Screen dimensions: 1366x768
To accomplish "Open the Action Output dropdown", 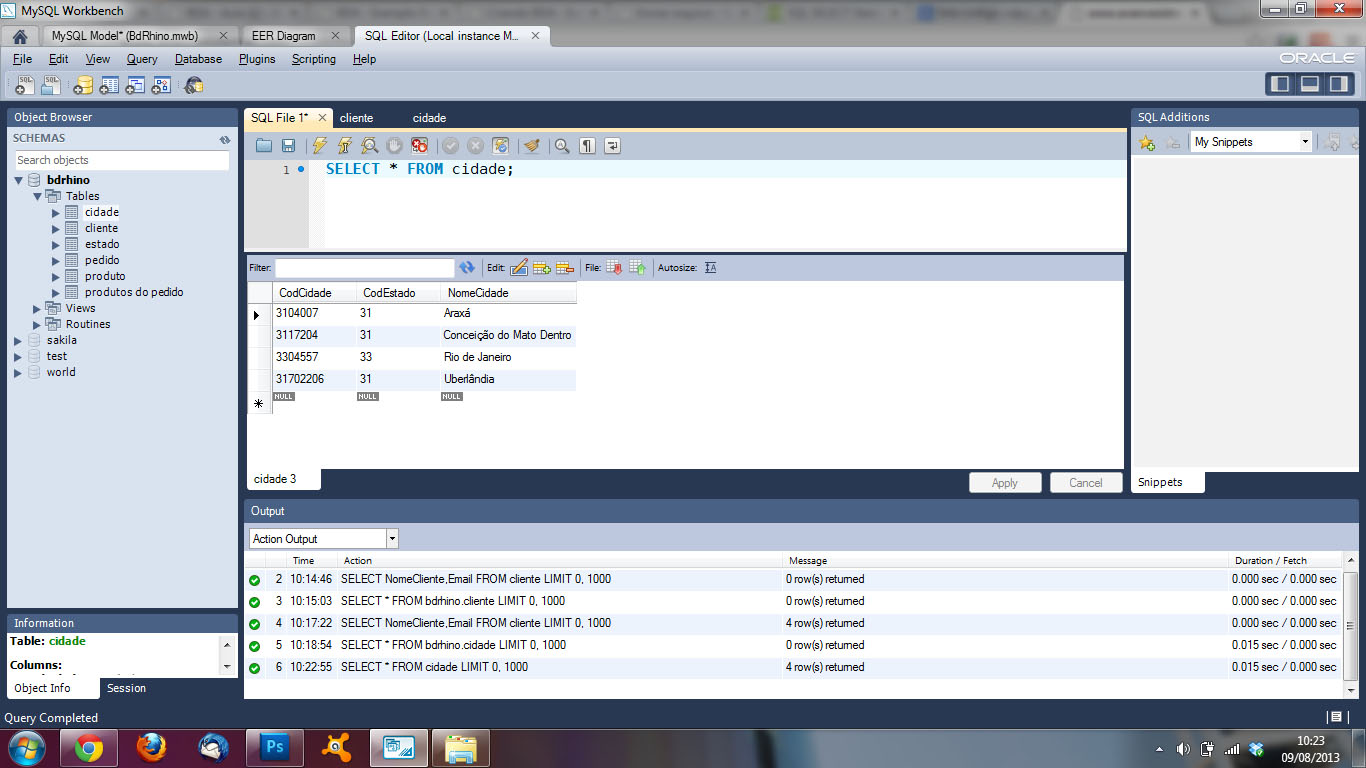I will click(x=392, y=539).
